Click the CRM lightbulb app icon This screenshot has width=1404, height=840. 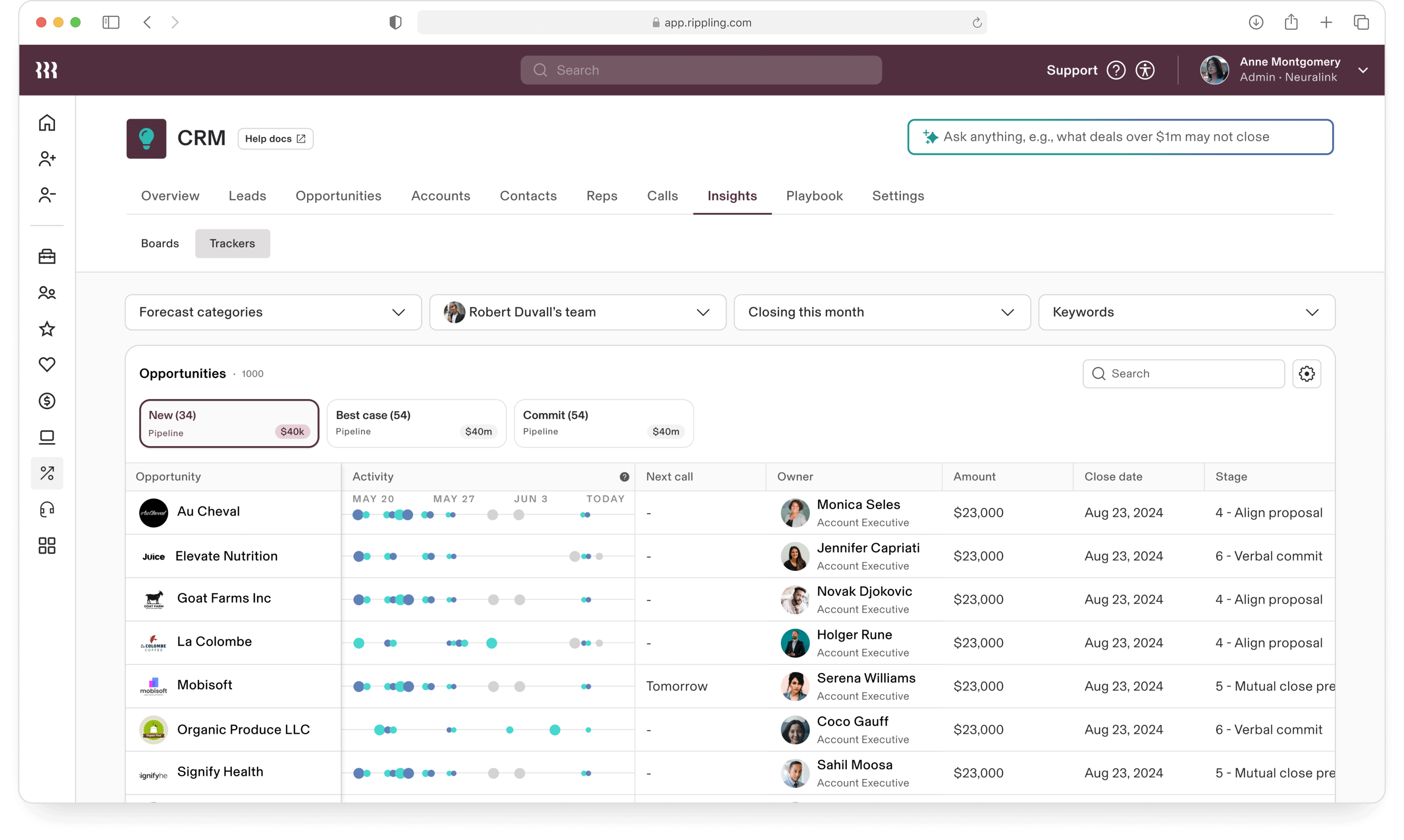tap(146, 139)
